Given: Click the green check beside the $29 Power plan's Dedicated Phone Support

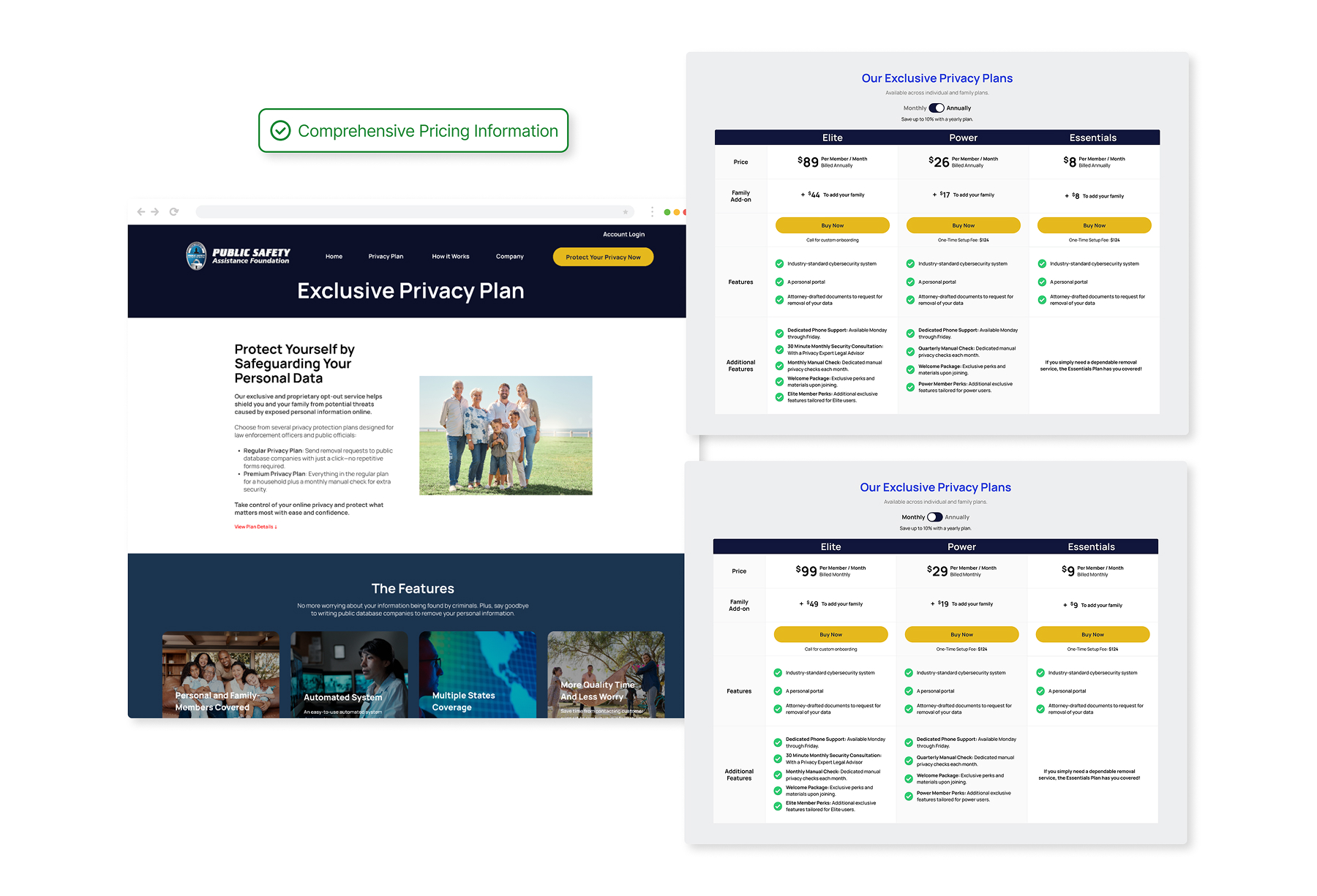Looking at the screenshot, I should click(909, 742).
